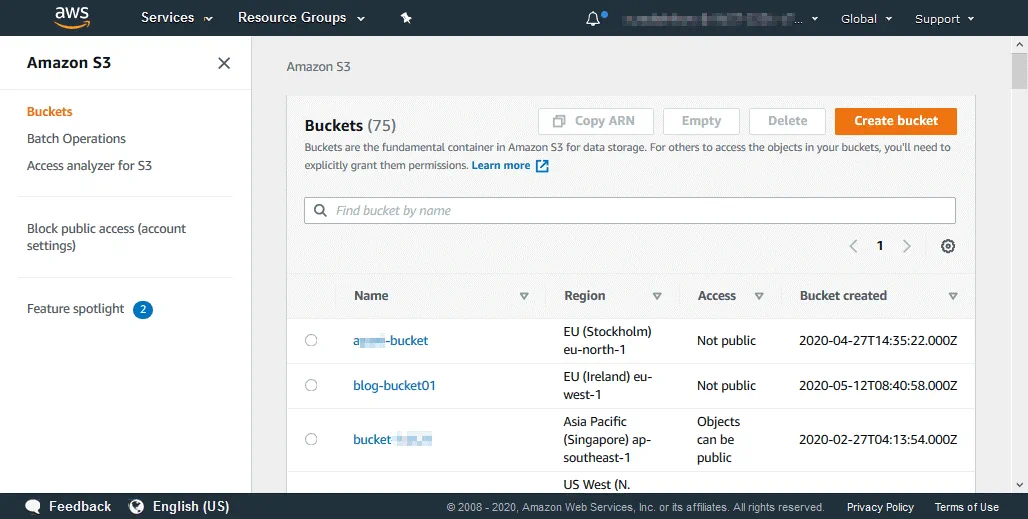Open the notifications bell
Image resolution: width=1028 pixels, height=519 pixels.
coord(594,18)
